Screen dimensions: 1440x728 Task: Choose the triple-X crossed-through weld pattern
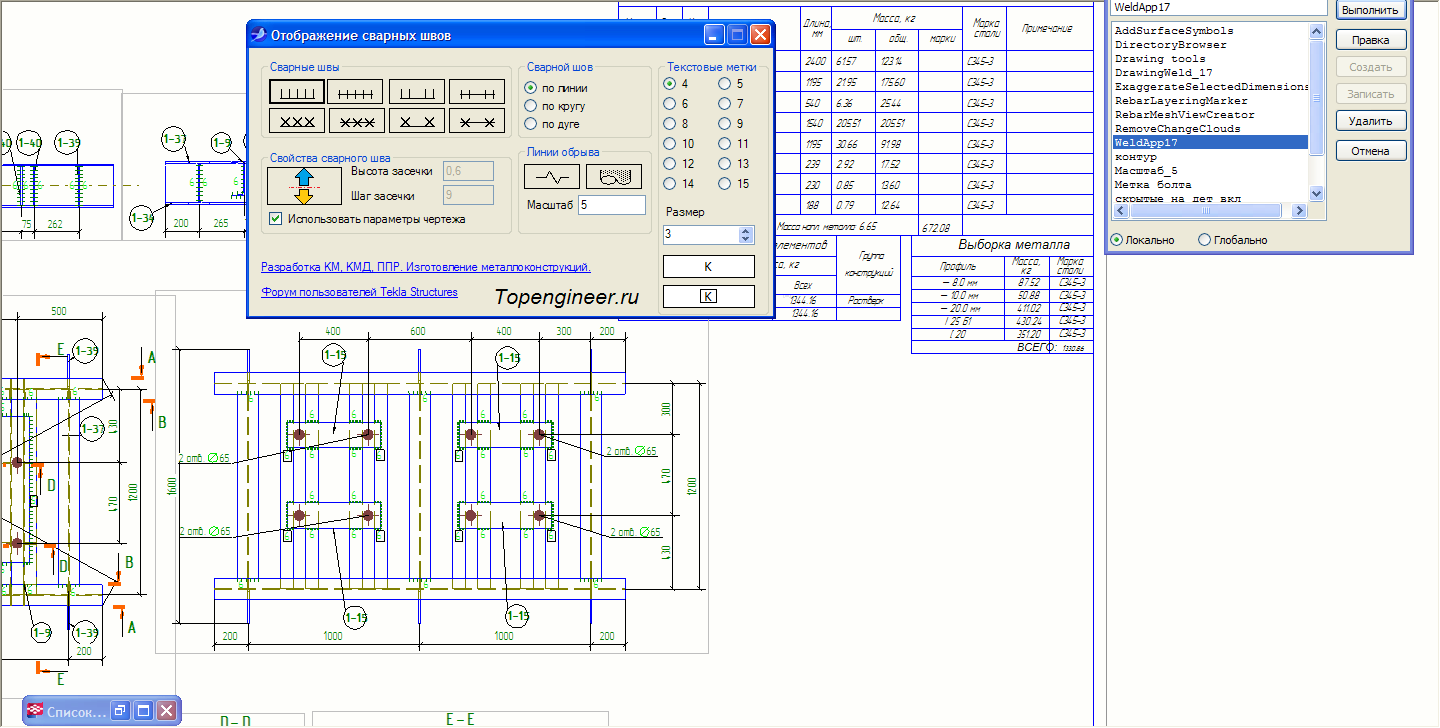(357, 121)
